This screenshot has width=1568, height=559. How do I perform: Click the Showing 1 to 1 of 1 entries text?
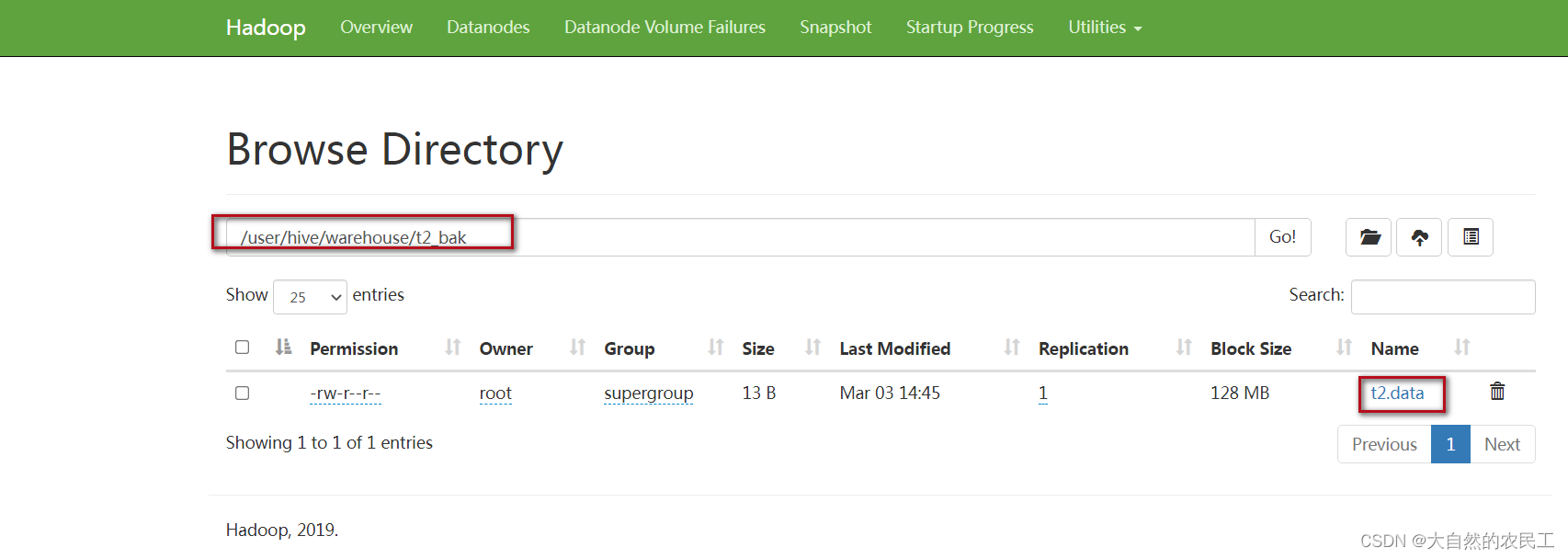point(329,442)
